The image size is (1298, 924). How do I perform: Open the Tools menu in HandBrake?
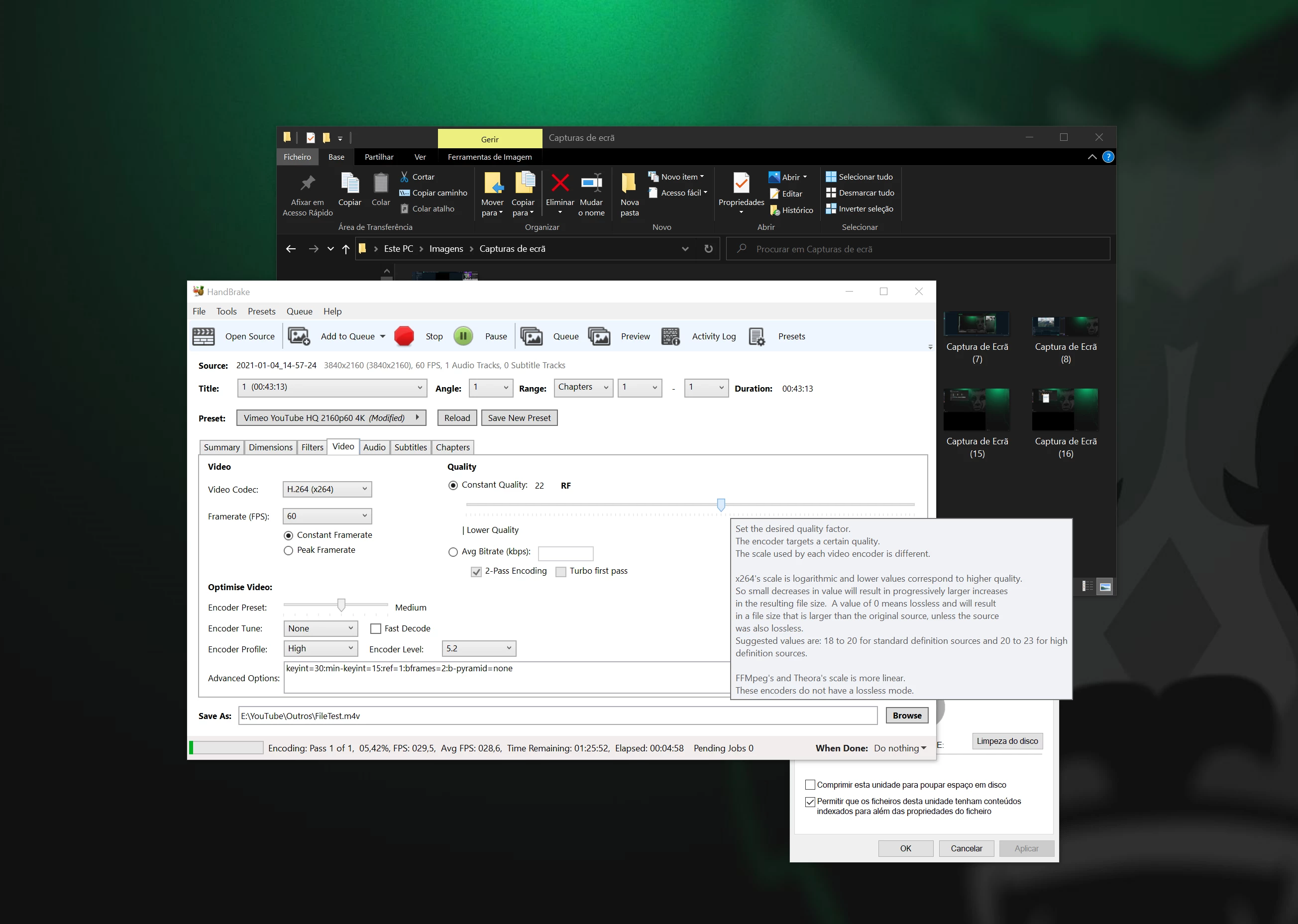coord(226,311)
